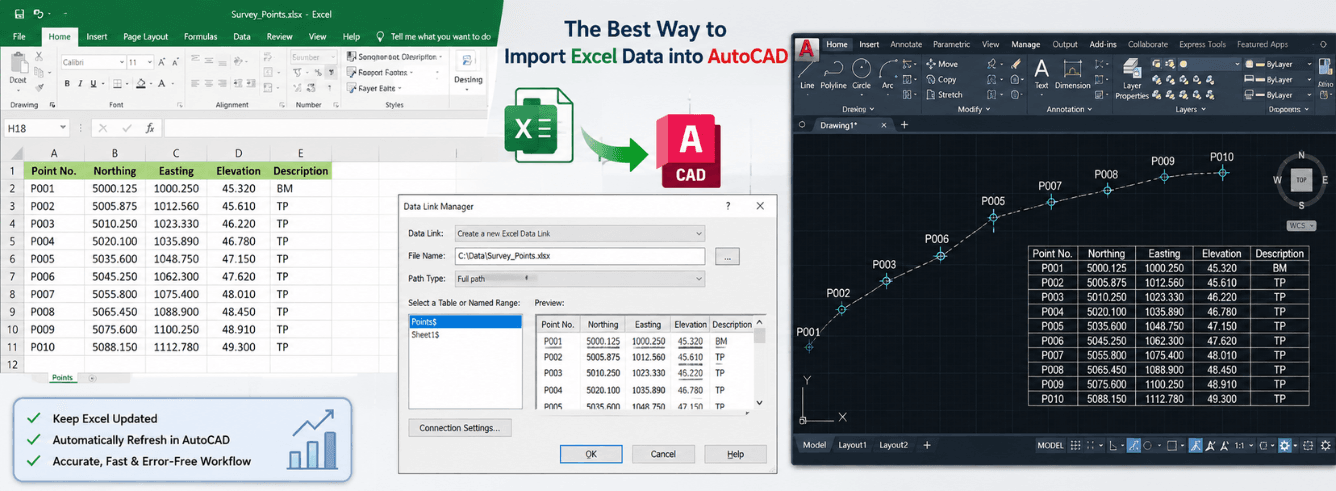1336x491 pixels.
Task: Expand the AutoCAD Annotation panel
Action: pos(1068,109)
